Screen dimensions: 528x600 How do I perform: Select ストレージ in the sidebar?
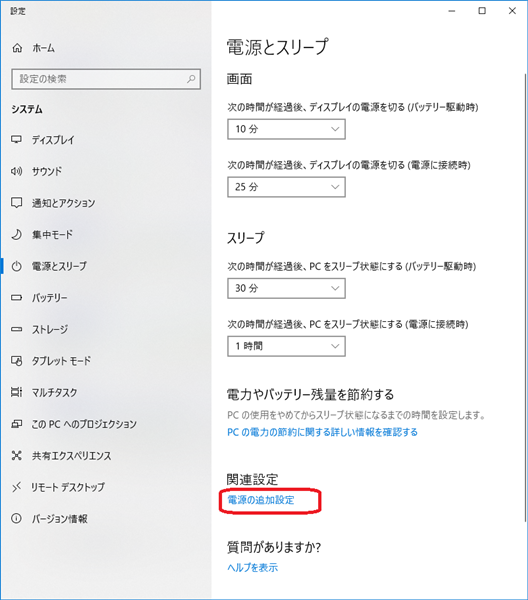50,329
